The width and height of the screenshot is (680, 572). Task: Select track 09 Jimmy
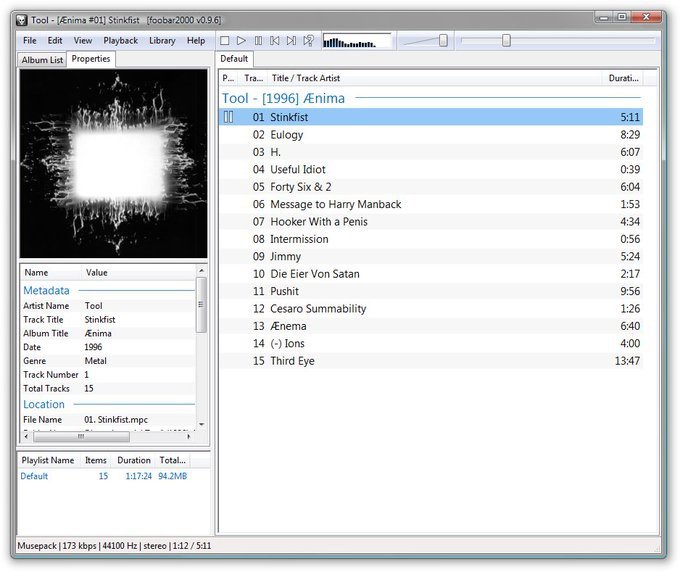(x=431, y=256)
